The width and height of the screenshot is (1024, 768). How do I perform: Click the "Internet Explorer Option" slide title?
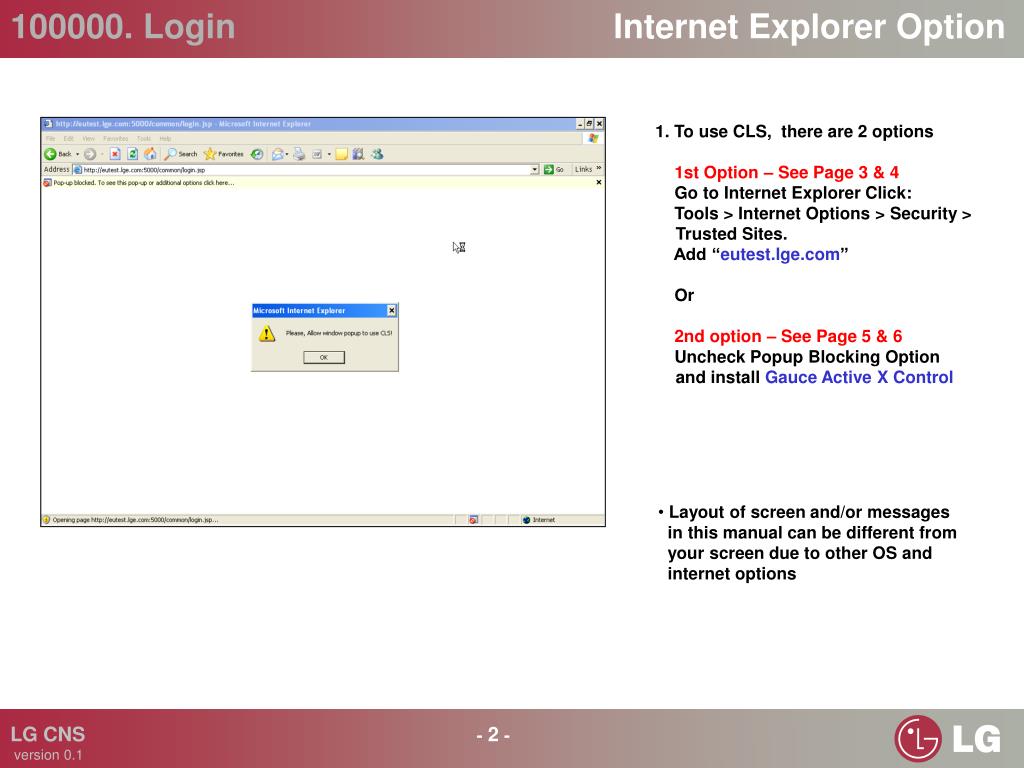tap(809, 27)
